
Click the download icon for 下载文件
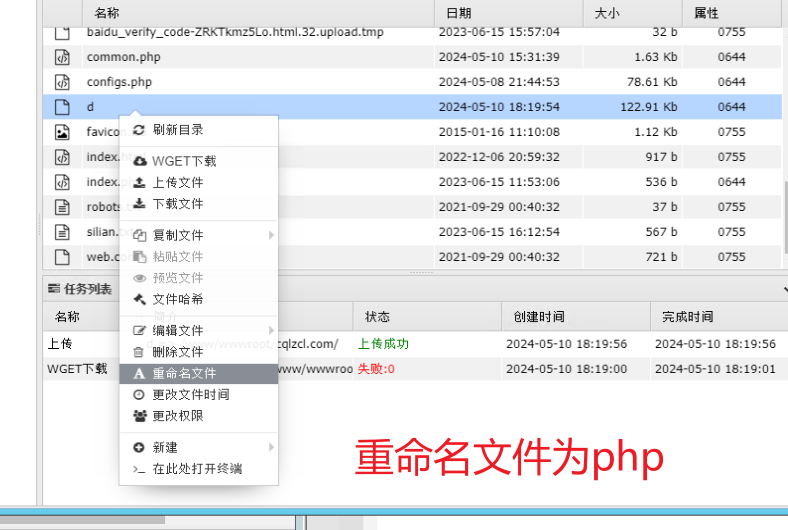point(139,204)
